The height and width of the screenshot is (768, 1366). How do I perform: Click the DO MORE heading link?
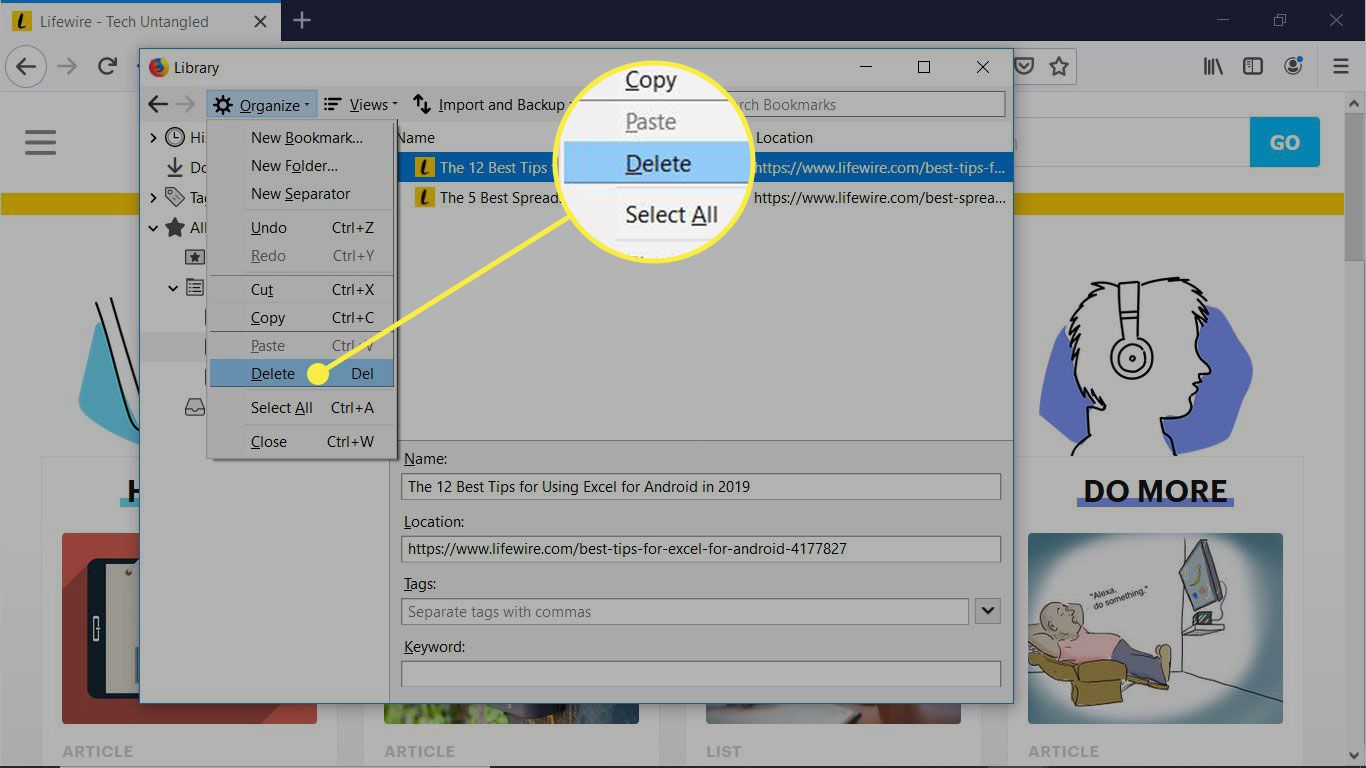coord(1155,491)
